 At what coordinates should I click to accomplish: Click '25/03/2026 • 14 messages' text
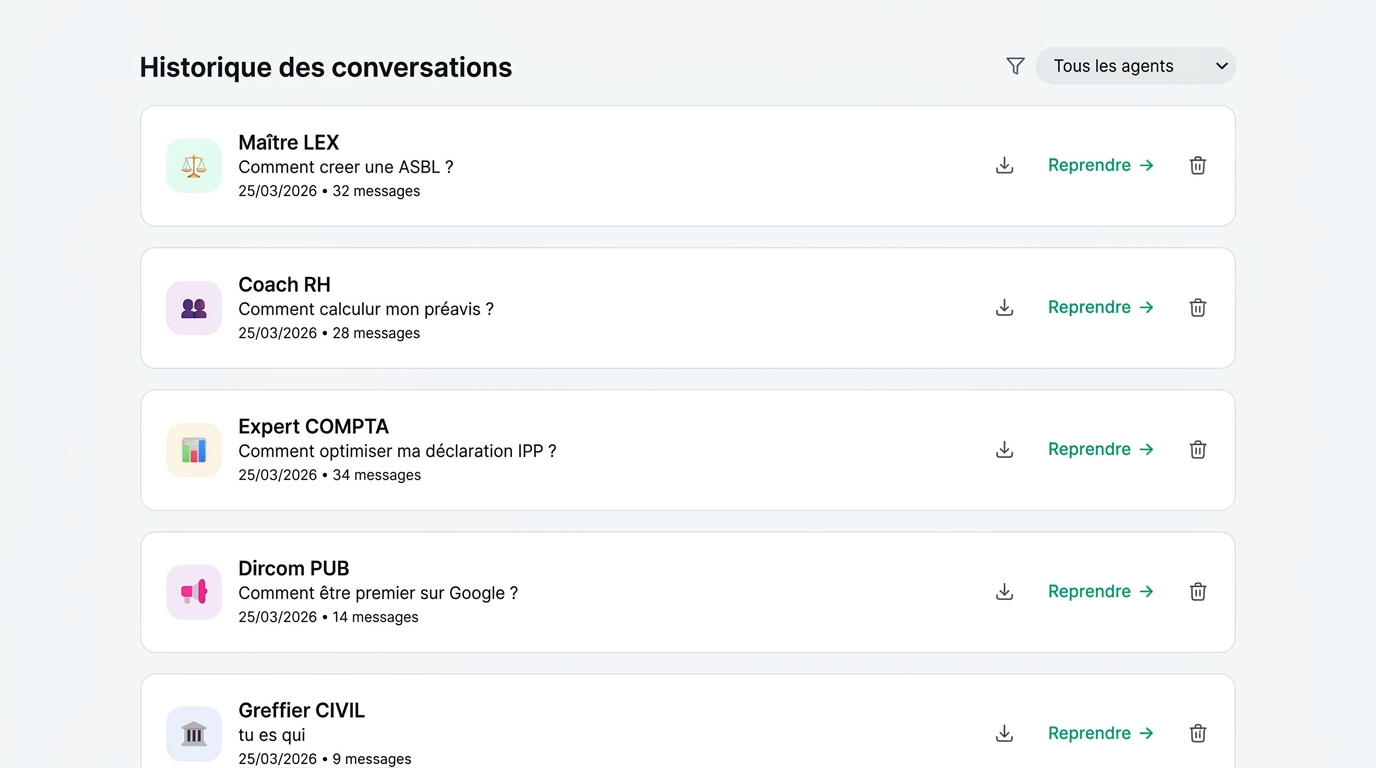point(328,617)
